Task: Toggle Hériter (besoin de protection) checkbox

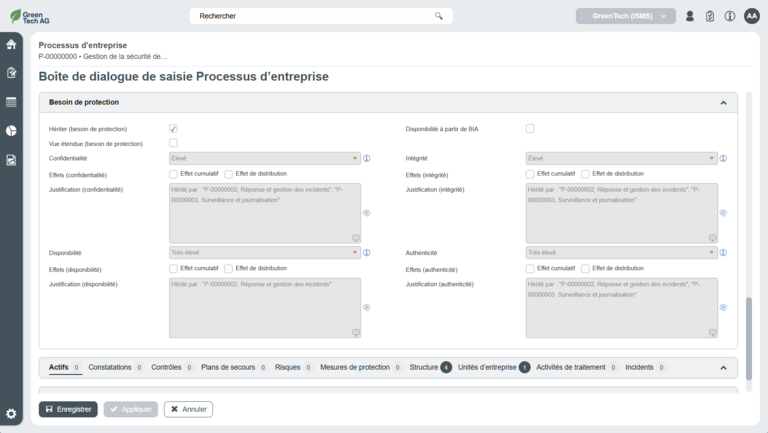Action: click(x=173, y=129)
